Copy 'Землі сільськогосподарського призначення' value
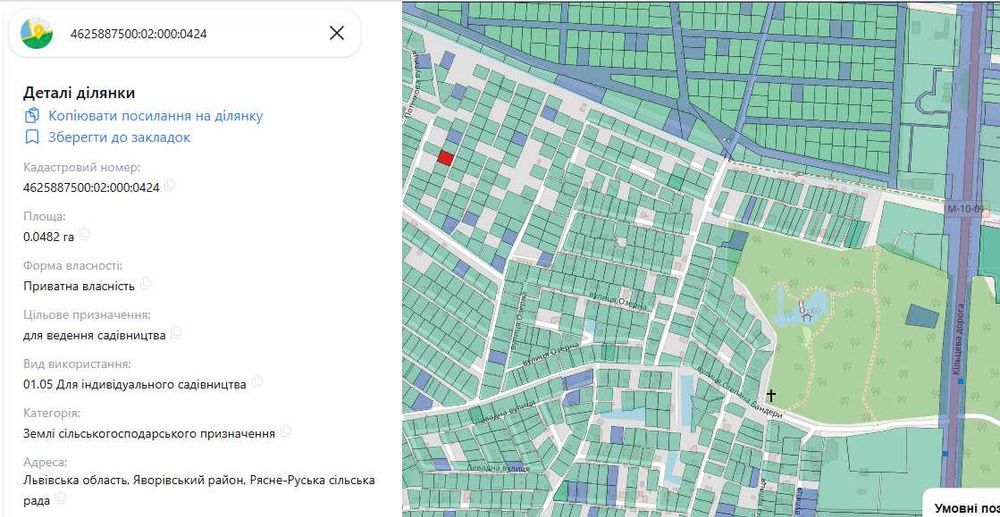 pyautogui.click(x=286, y=431)
